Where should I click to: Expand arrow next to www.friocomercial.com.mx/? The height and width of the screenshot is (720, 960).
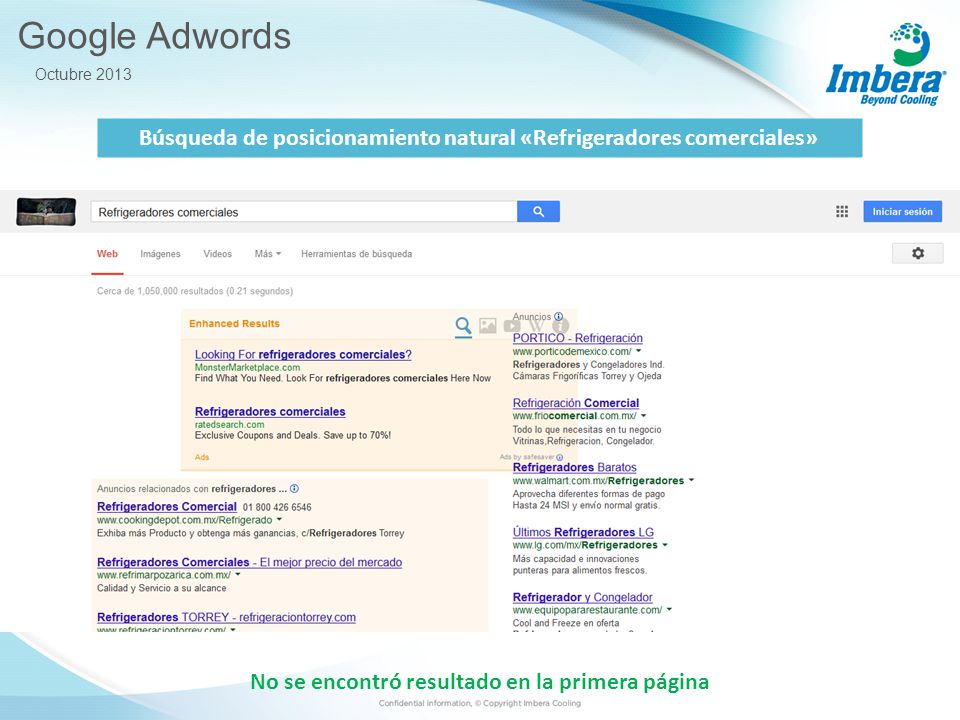coord(643,416)
